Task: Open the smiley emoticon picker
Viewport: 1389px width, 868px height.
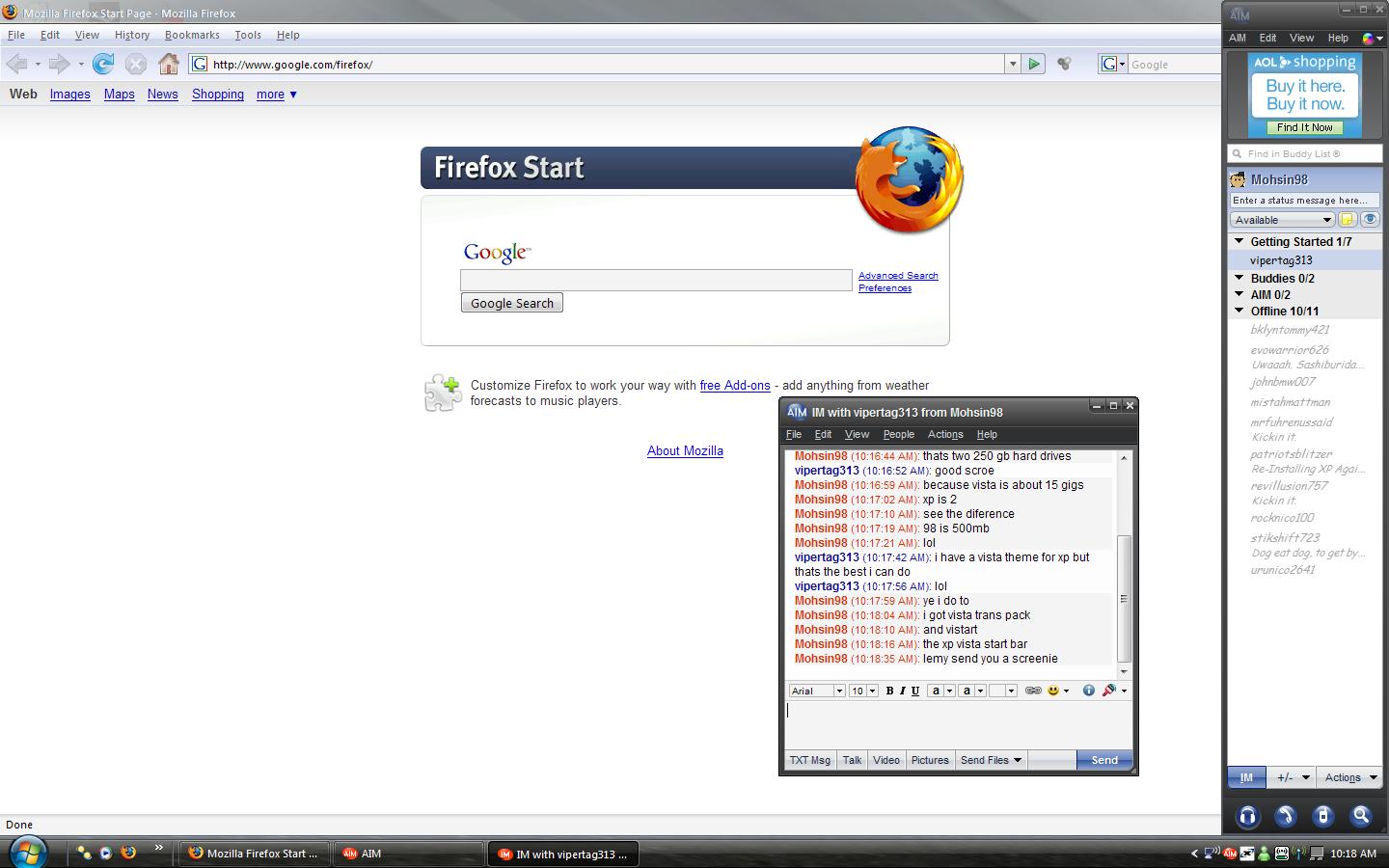Action: click(x=1053, y=691)
